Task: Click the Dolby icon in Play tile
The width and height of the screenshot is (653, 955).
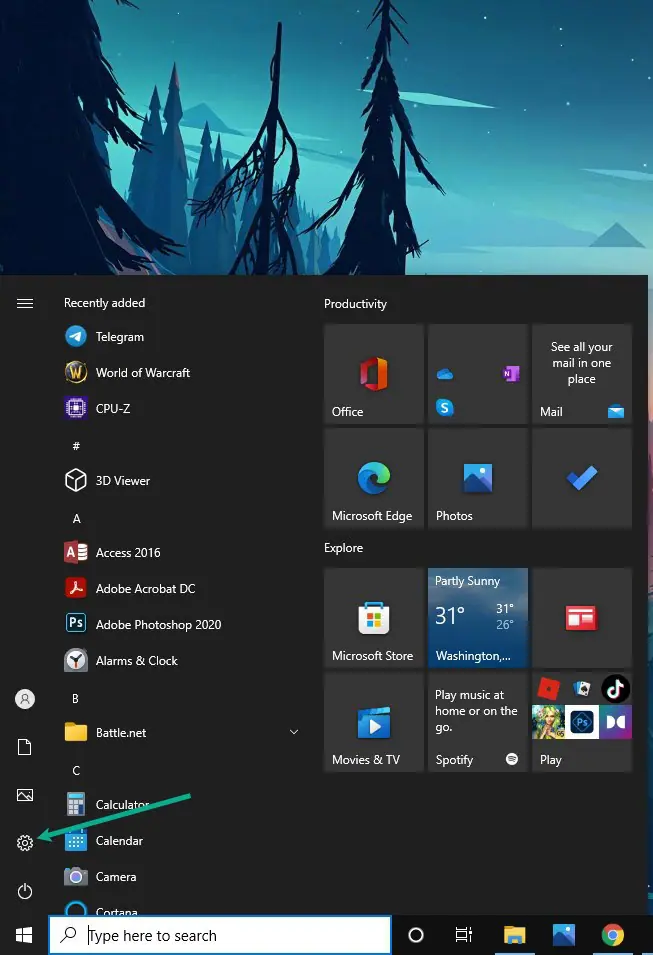Action: point(615,722)
